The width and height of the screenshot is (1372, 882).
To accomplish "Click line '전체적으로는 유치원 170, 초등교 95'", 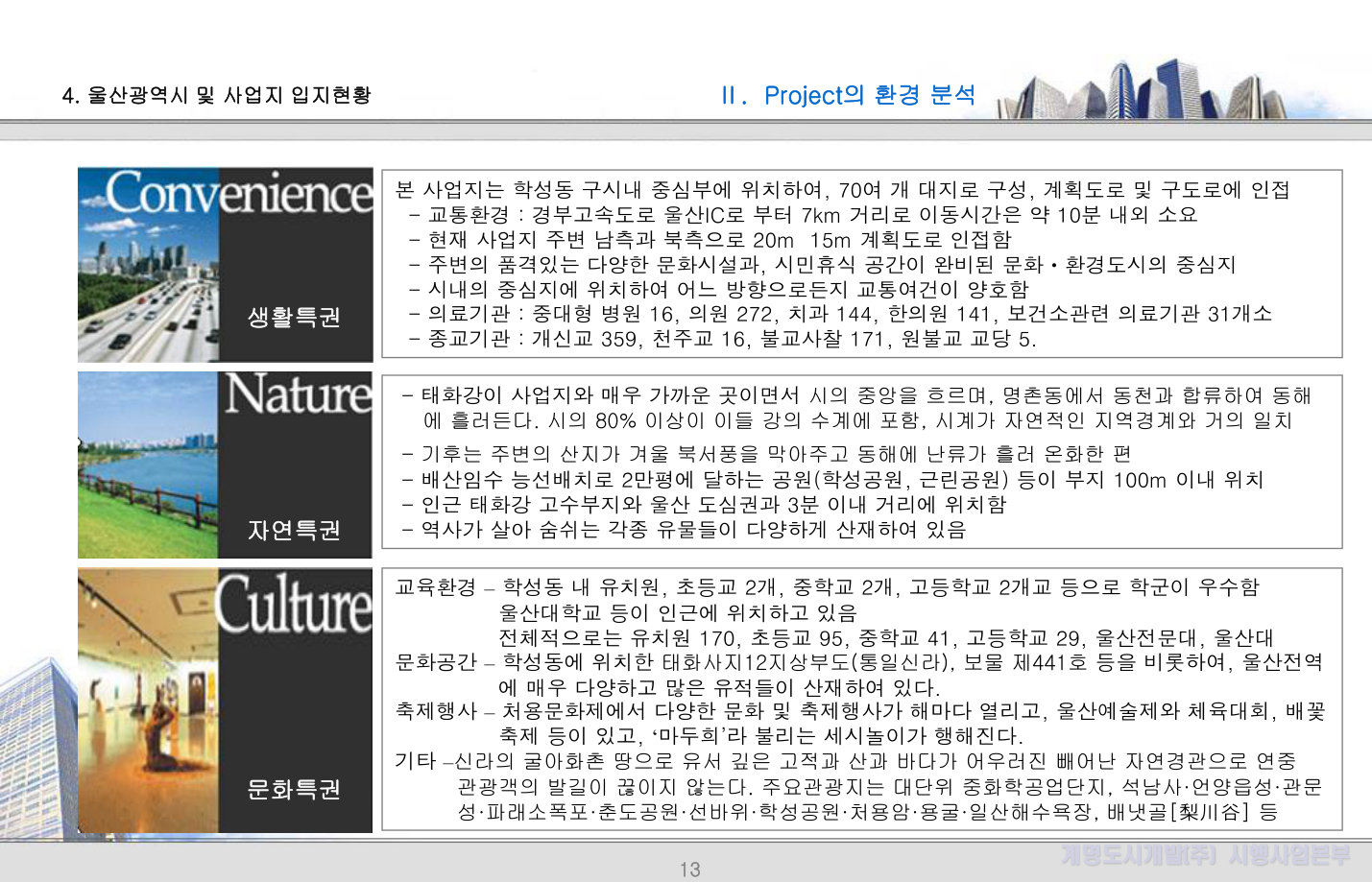I will 885,637.
